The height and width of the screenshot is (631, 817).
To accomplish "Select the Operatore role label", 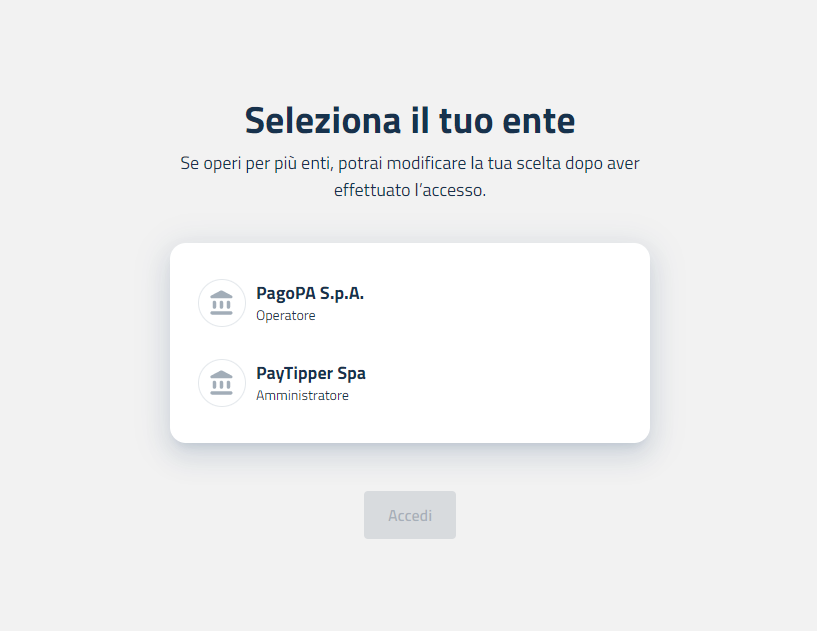I will tap(286, 316).
